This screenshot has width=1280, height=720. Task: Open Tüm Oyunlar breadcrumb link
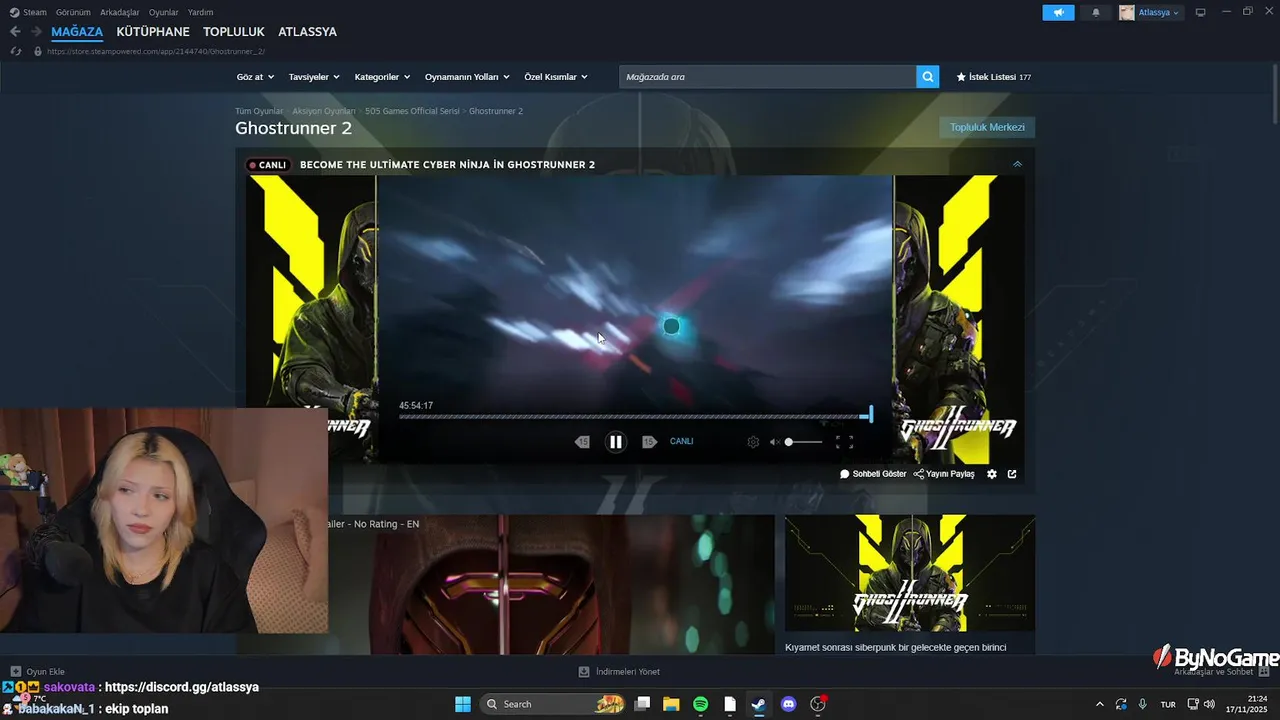pos(259,111)
